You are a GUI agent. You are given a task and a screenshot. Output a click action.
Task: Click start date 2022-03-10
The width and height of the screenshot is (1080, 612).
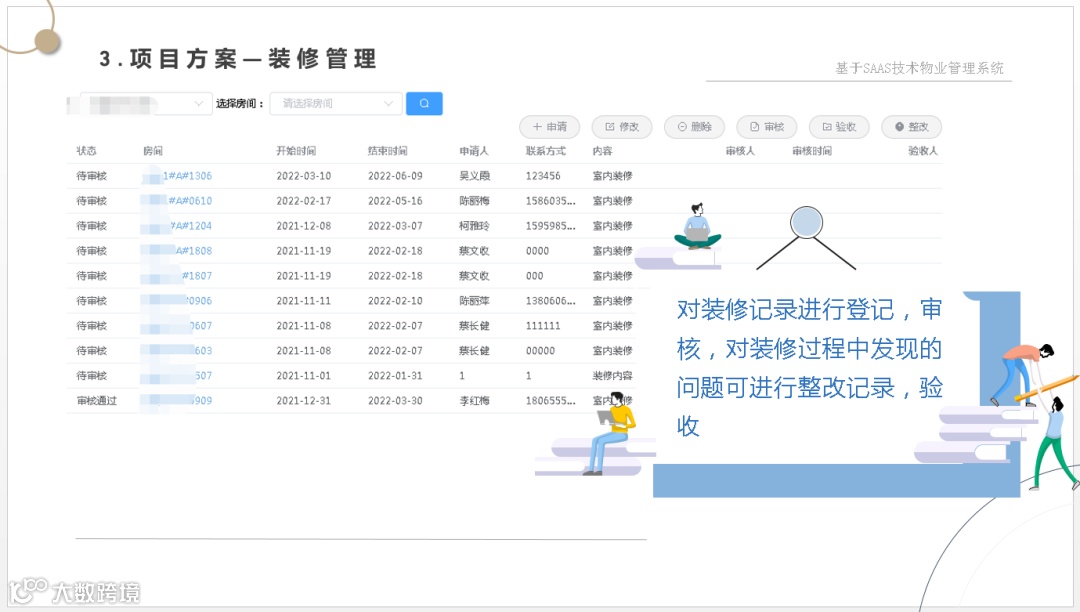coord(304,176)
